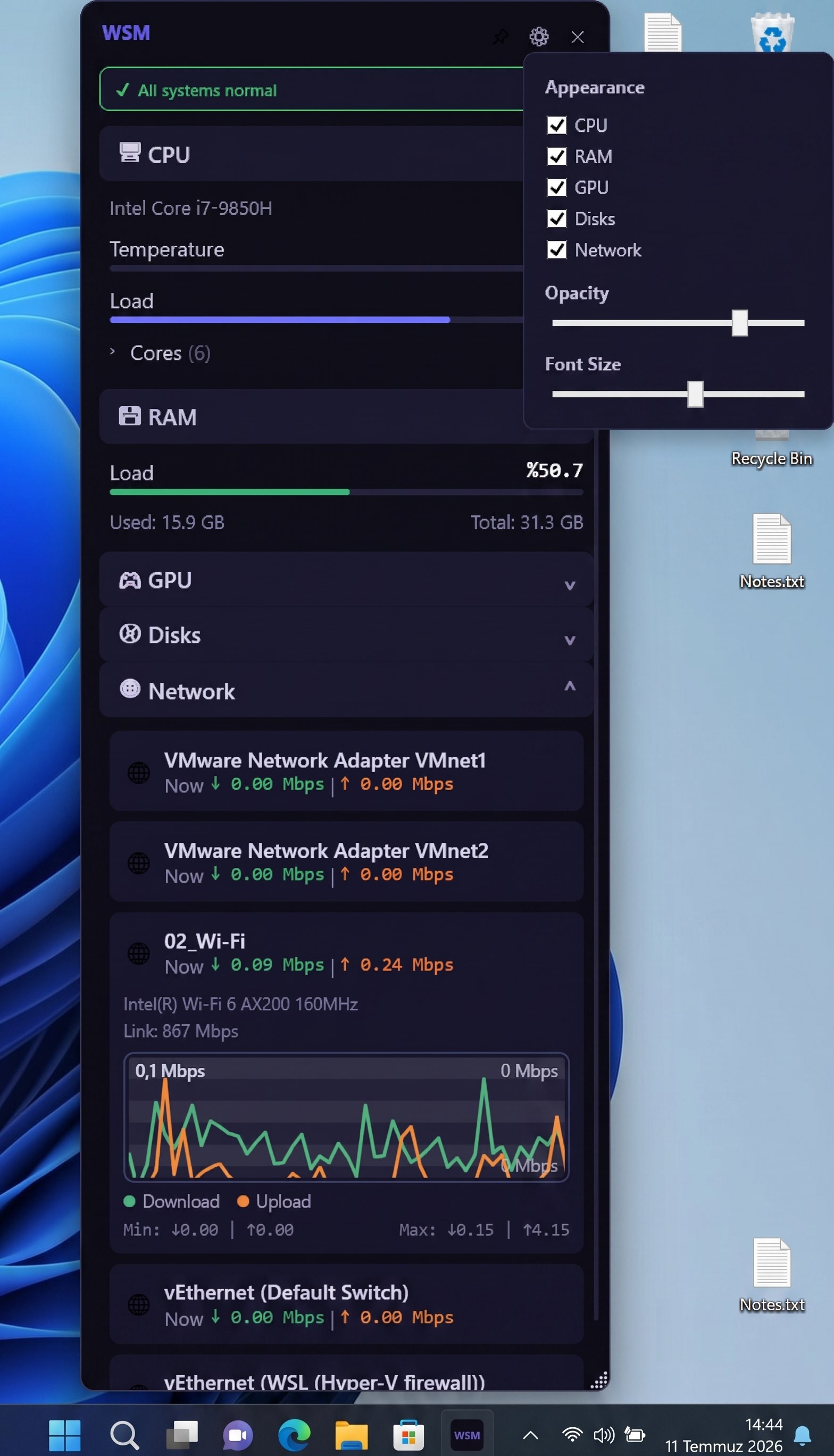
Task: Click the WSM taskbar app icon
Action: click(467, 1435)
